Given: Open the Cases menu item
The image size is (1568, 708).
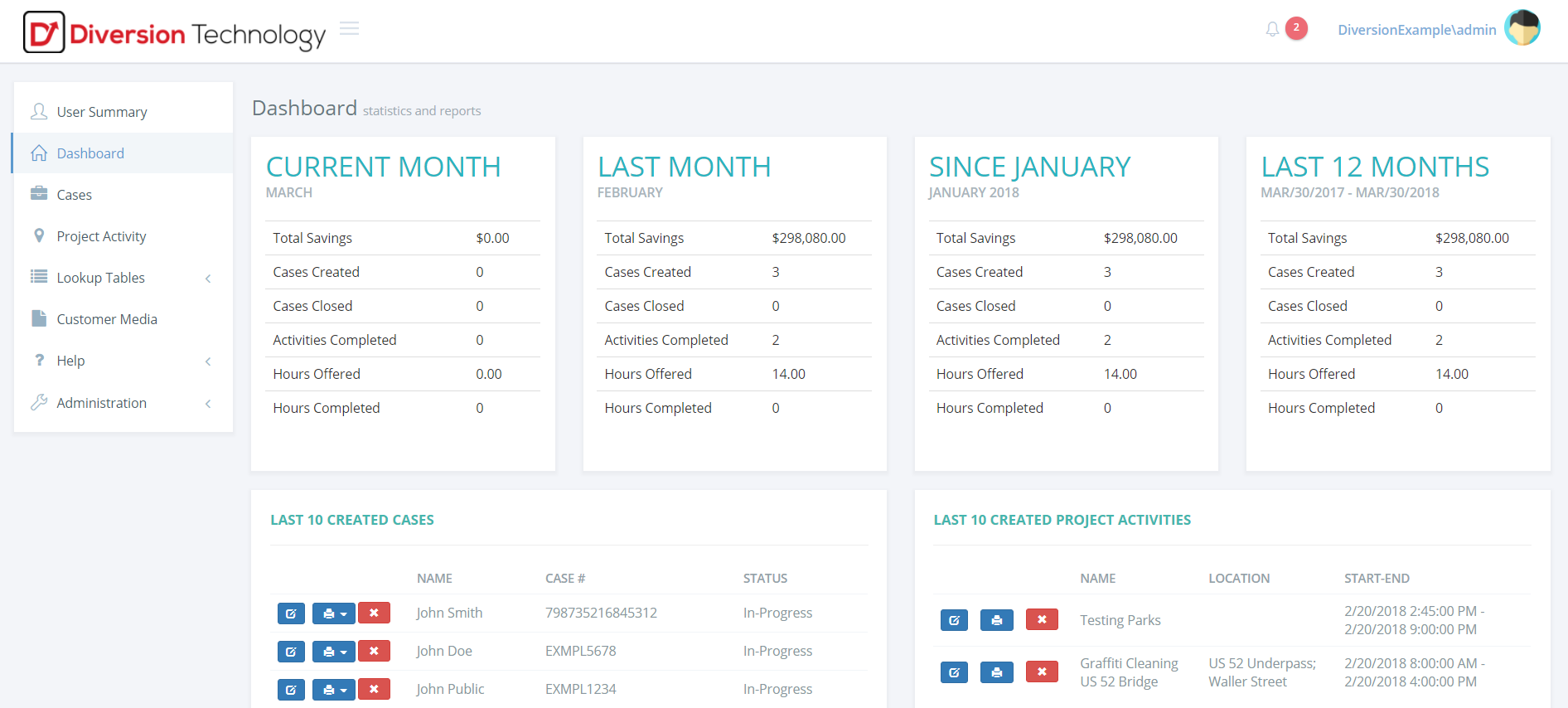Looking at the screenshot, I should [75, 195].
